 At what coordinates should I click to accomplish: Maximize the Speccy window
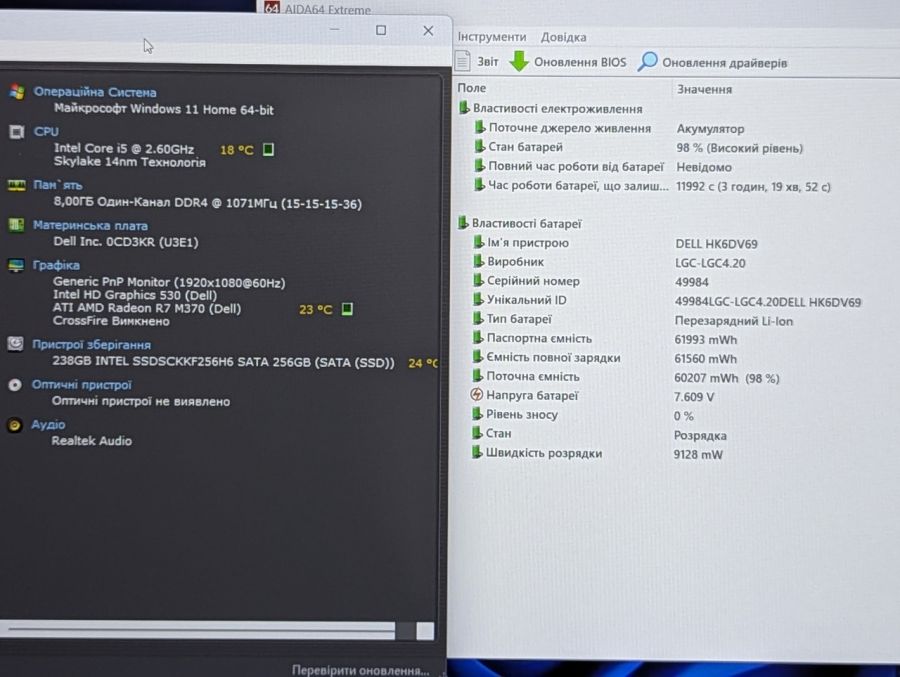pos(381,30)
